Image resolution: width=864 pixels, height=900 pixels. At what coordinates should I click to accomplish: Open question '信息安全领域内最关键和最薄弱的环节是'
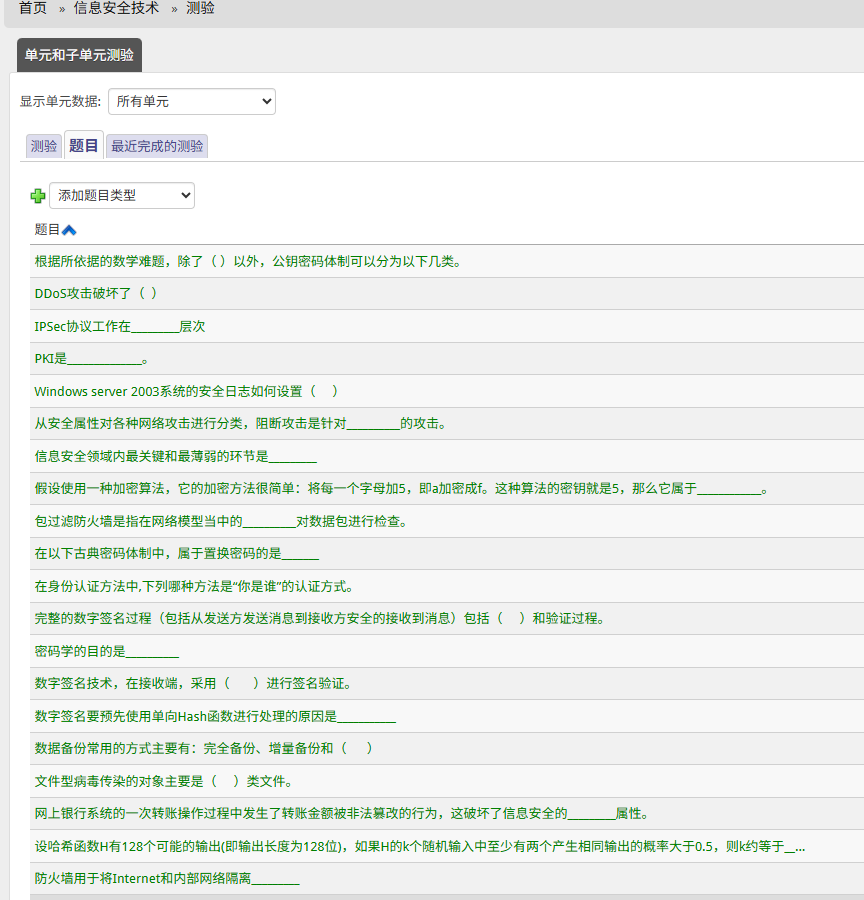pyautogui.click(x=175, y=456)
